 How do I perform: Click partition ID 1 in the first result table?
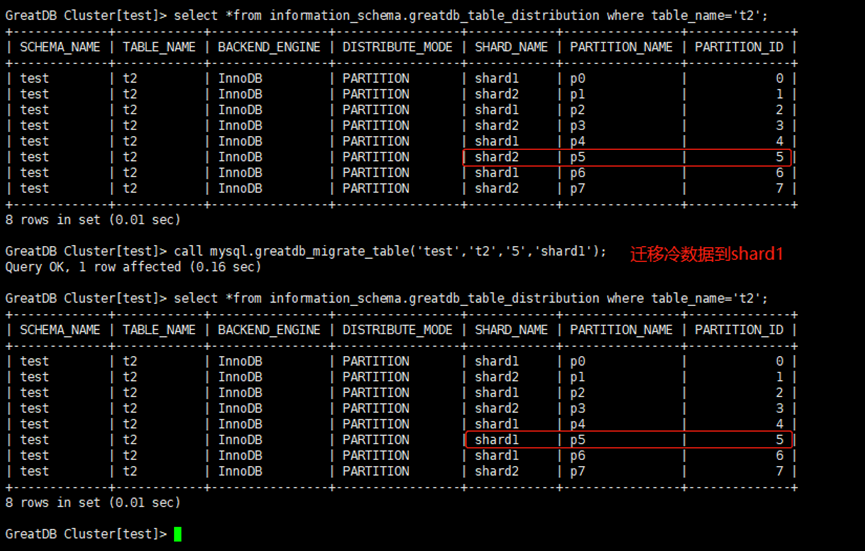(779, 94)
